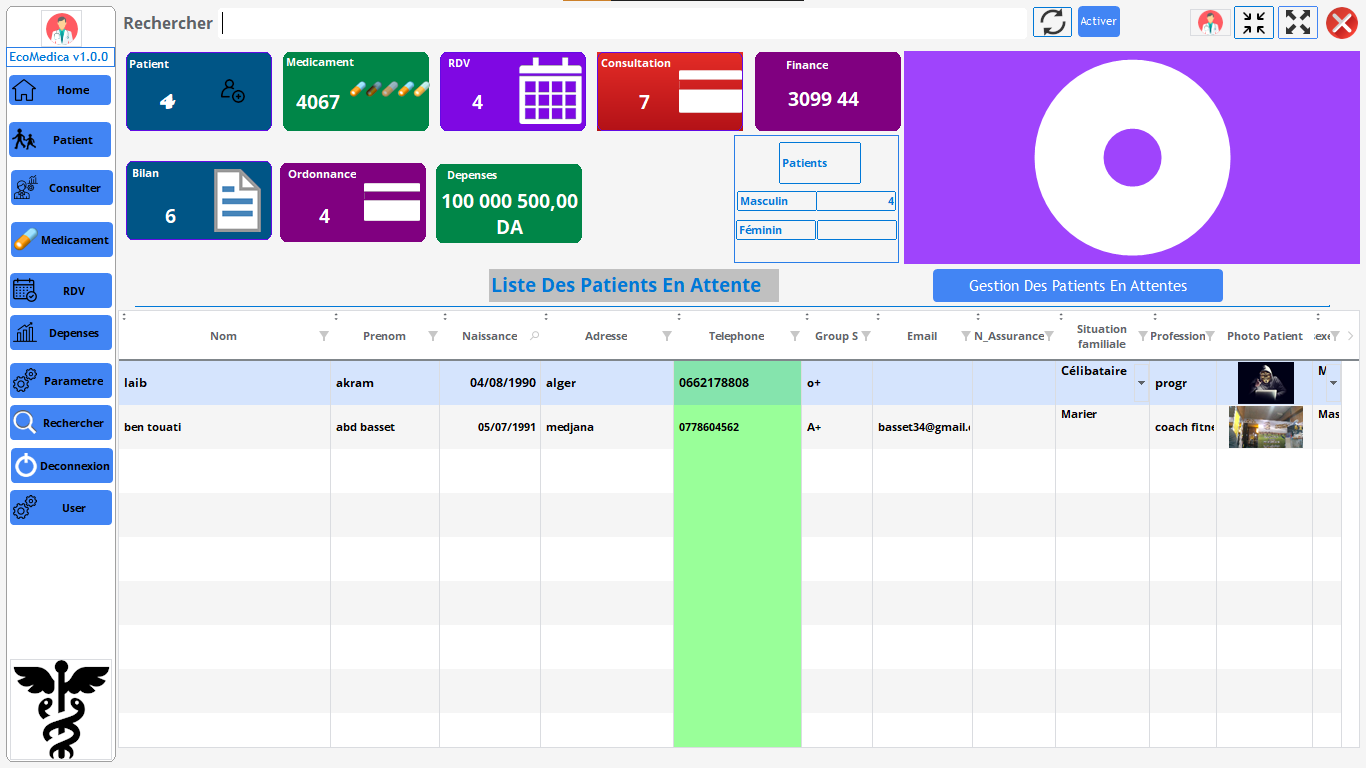Click the refresh arrows icon
Screen dimensions: 1366x768
pyautogui.click(x=1052, y=22)
